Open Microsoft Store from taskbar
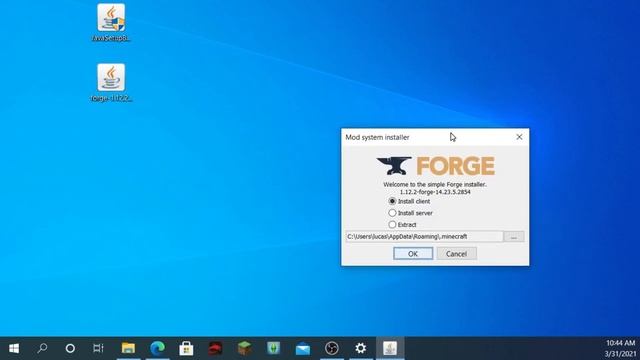 [186, 348]
